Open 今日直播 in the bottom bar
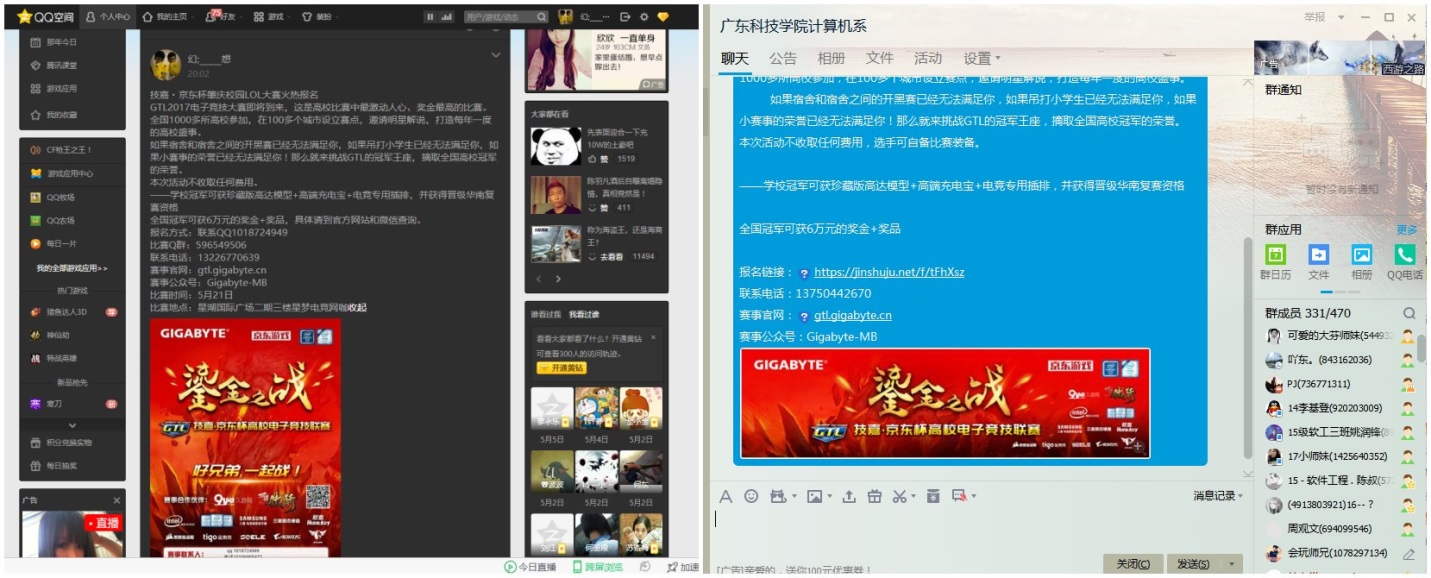 pos(530,567)
